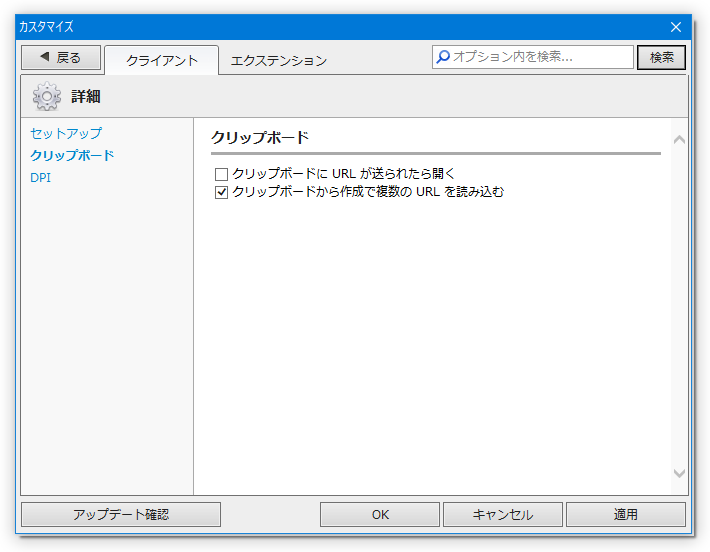
Task: Uncheck クリップボードから作成で複数の URL を読み込む
Action: [221, 192]
